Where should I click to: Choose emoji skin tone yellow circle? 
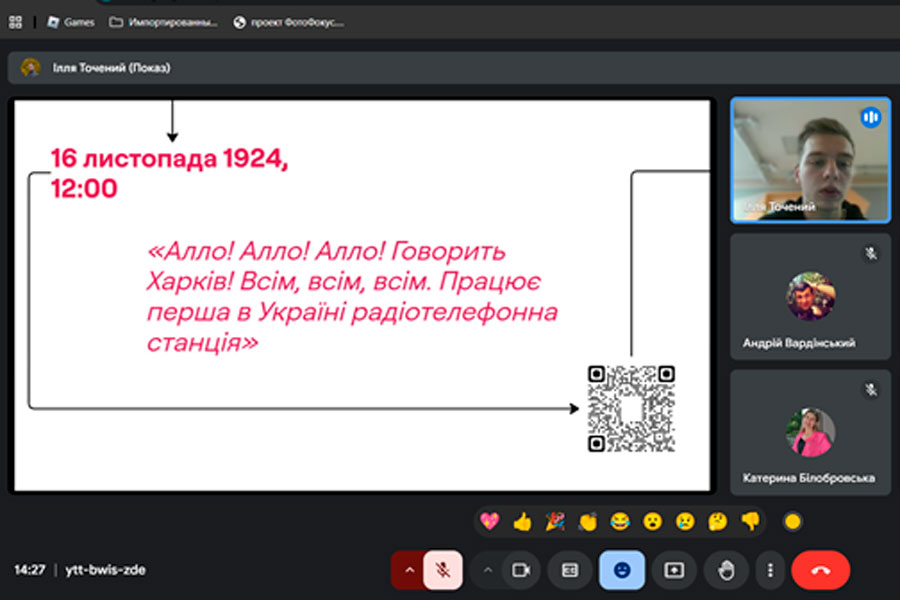[x=793, y=521]
